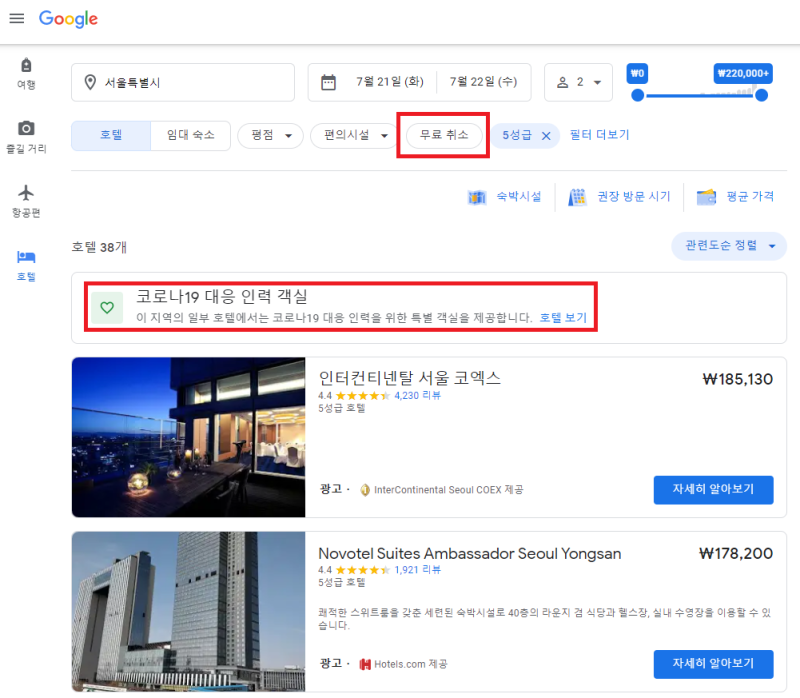This screenshot has height=698, width=800.
Task: Click the ₩185,130 price
Action: click(738, 380)
